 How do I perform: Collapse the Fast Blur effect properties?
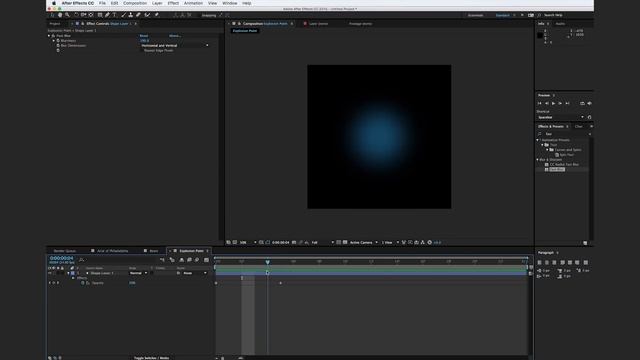click(x=49, y=36)
